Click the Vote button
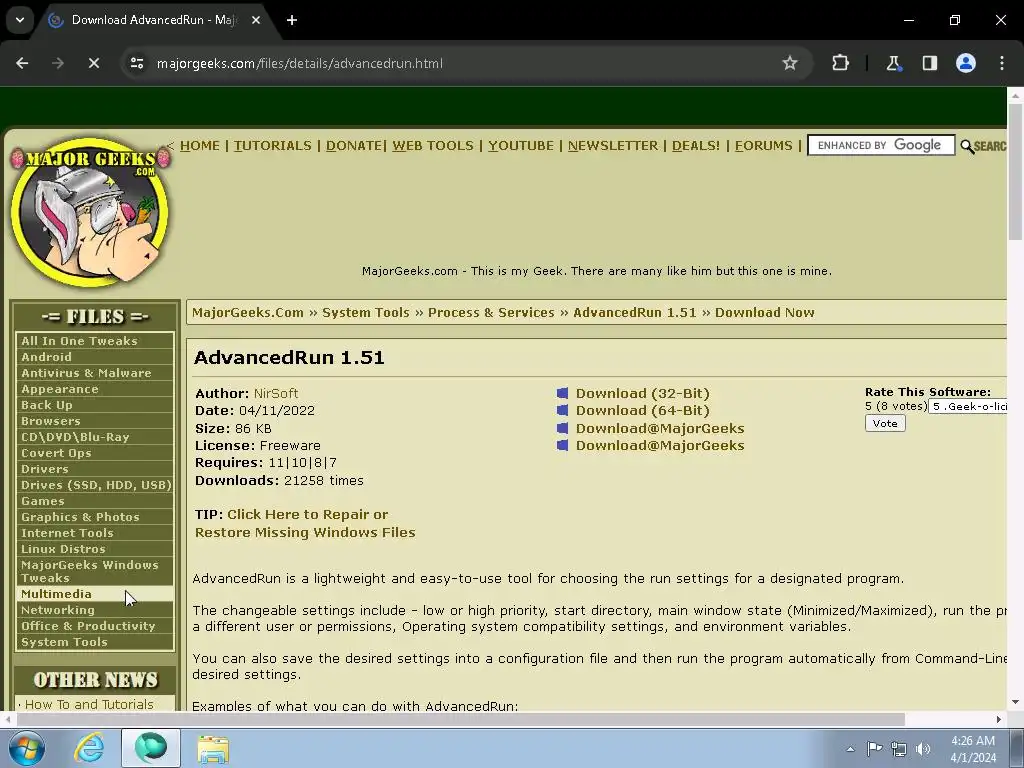The image size is (1024, 768). [x=885, y=423]
